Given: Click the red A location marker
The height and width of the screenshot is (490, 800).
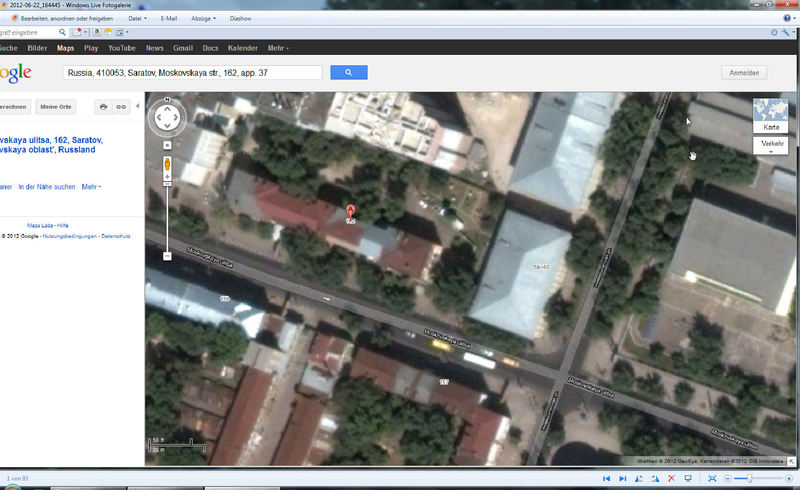Looking at the screenshot, I should click(x=350, y=211).
